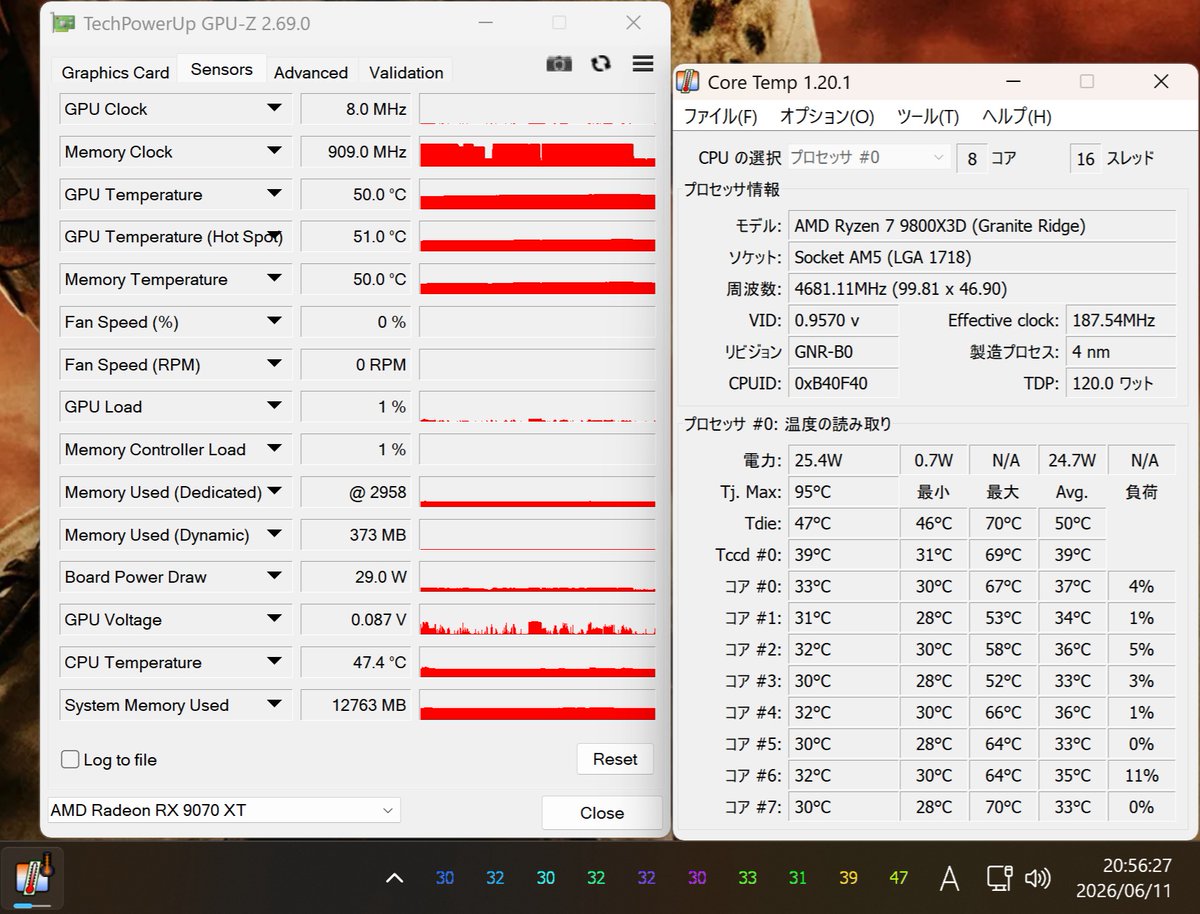Click the 12763 MB system memory value
The image size is (1200, 914).
coord(356,705)
